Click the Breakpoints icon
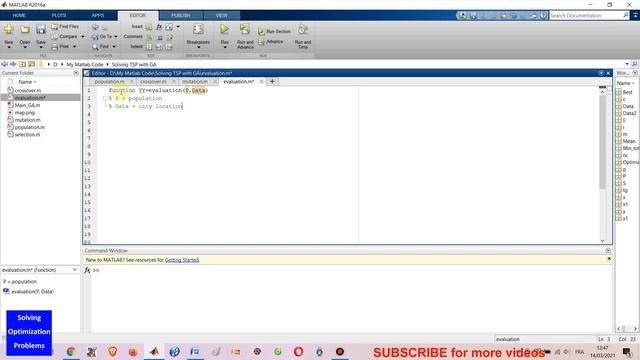Viewport: 640px width, 360px height. [198, 29]
